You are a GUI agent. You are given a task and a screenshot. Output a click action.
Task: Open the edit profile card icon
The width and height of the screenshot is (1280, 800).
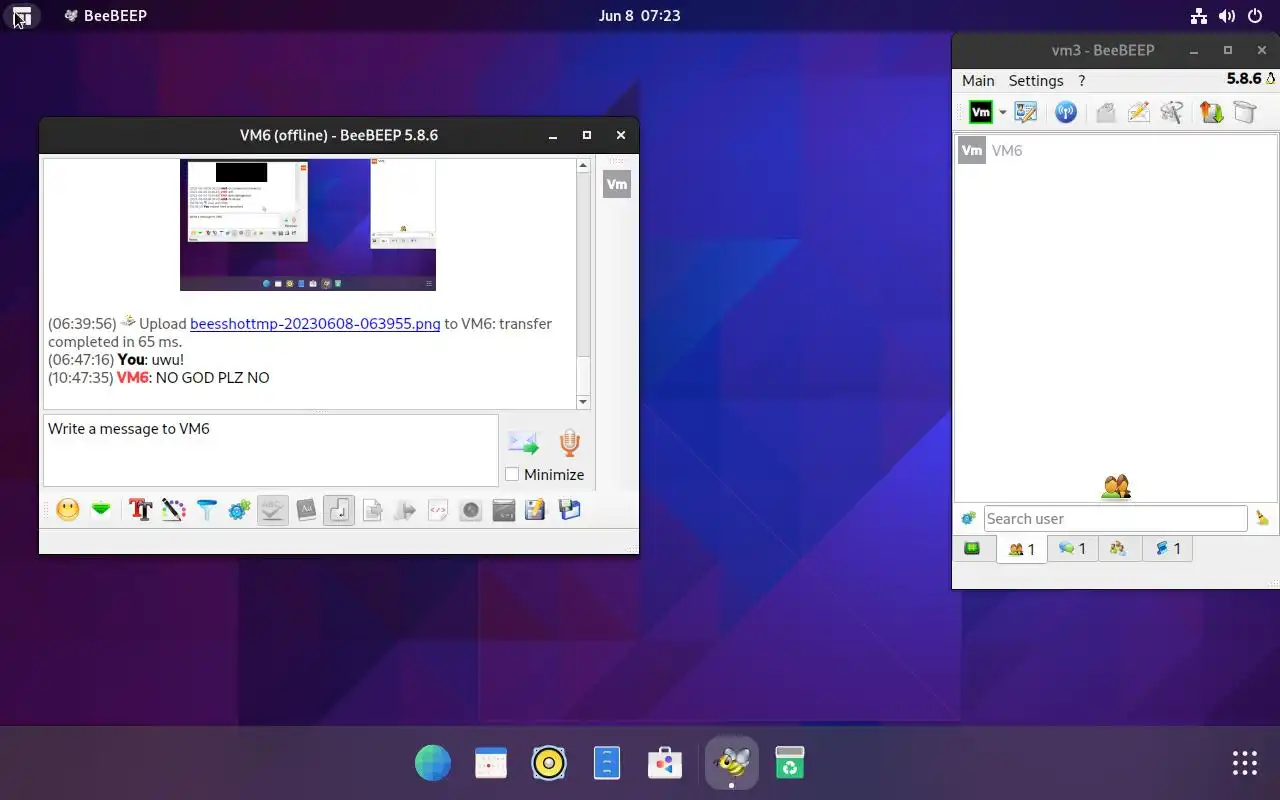click(x=1025, y=112)
